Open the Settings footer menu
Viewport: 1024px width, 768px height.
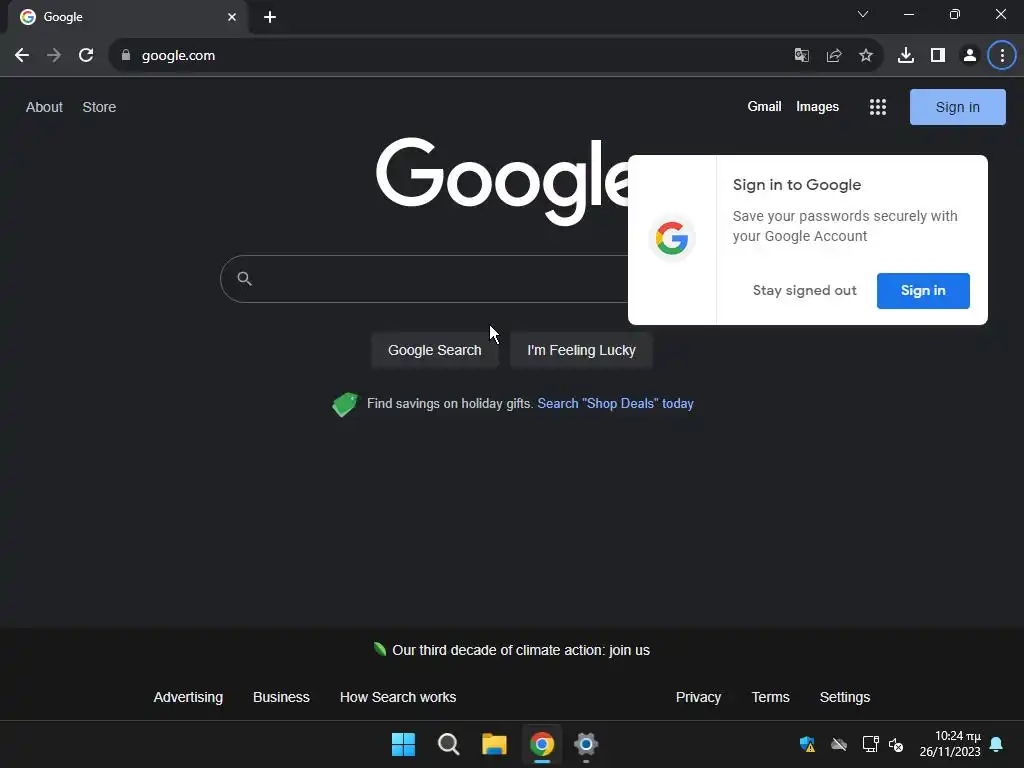(844, 697)
